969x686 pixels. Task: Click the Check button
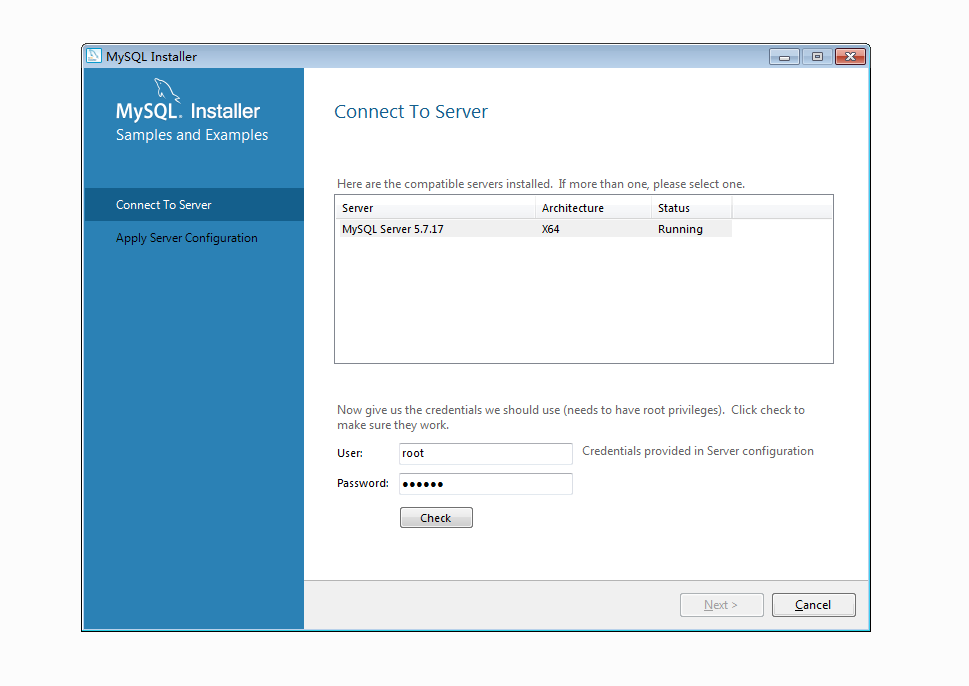pos(436,518)
